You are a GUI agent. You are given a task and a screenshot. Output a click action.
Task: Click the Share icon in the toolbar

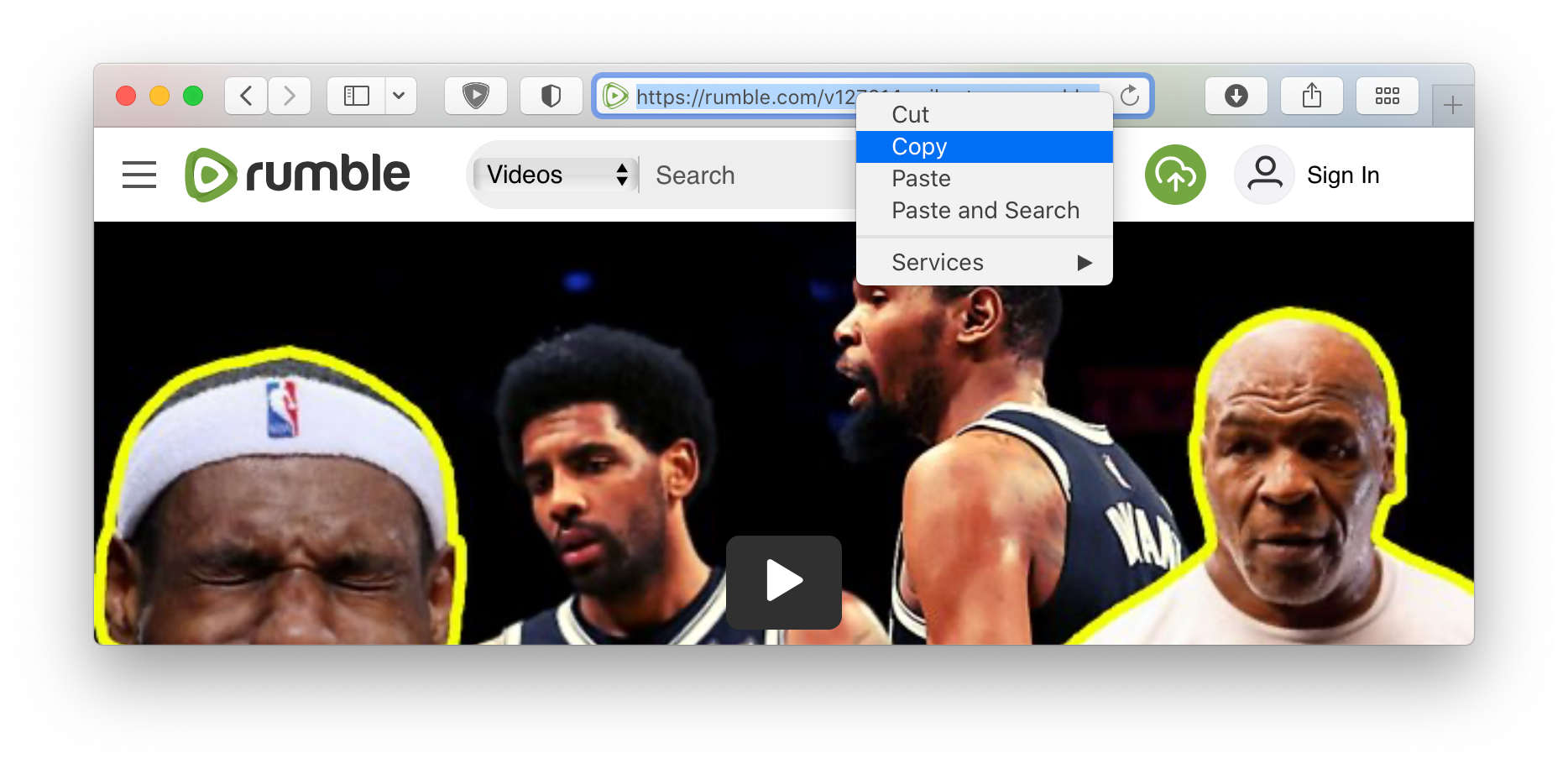(1311, 96)
